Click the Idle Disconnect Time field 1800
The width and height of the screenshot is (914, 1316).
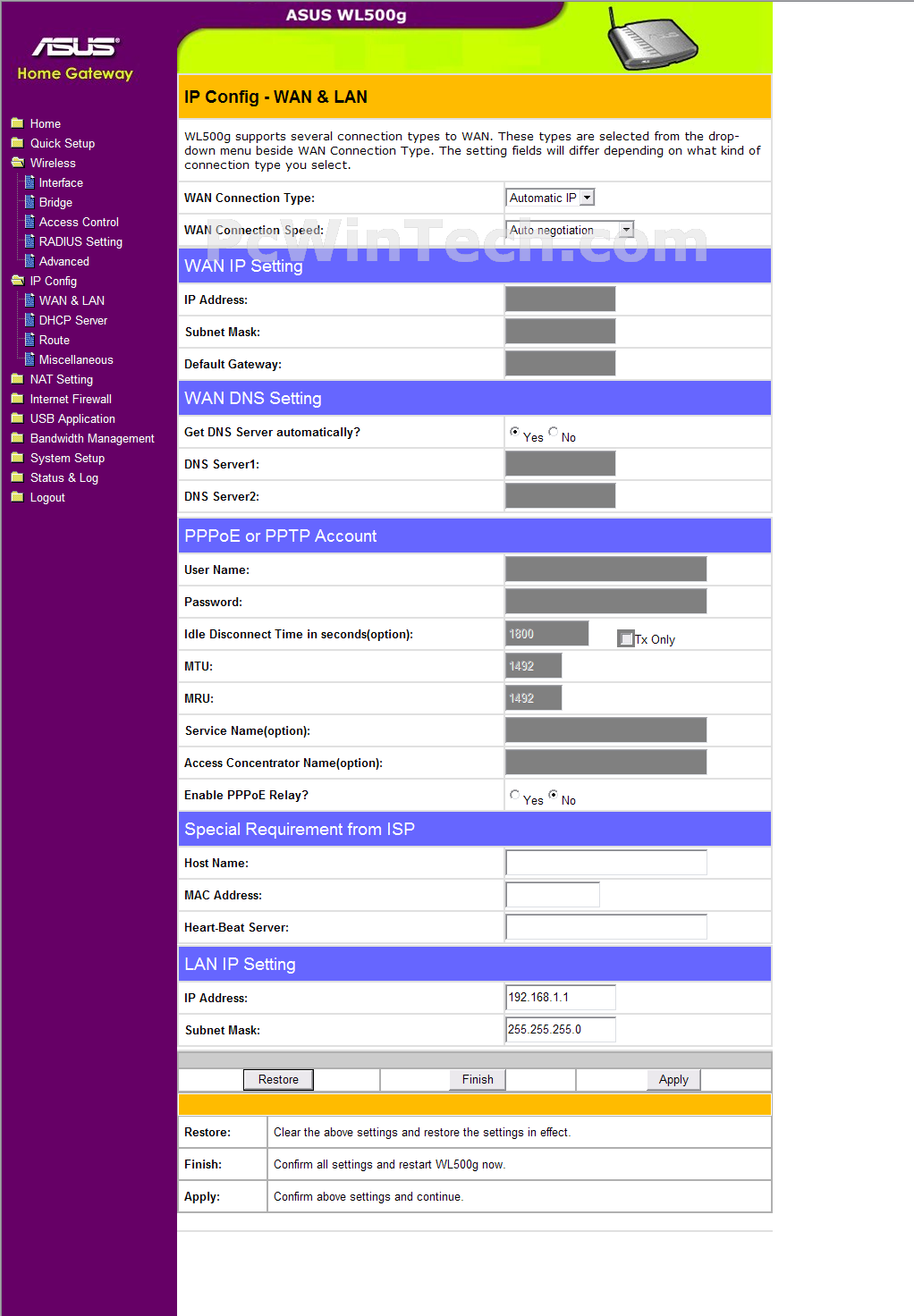point(547,633)
